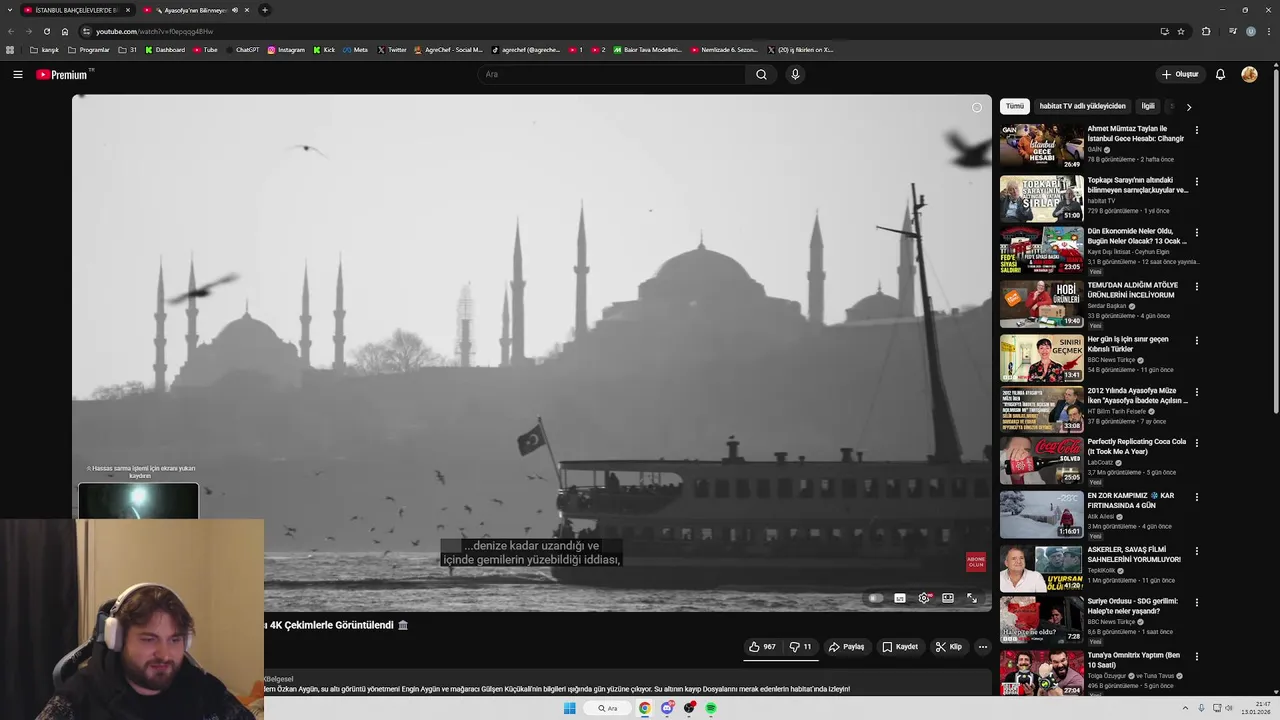Viewport: 1280px width, 720px height.
Task: Go to browser home page icon
Action: pyautogui.click(x=65, y=31)
